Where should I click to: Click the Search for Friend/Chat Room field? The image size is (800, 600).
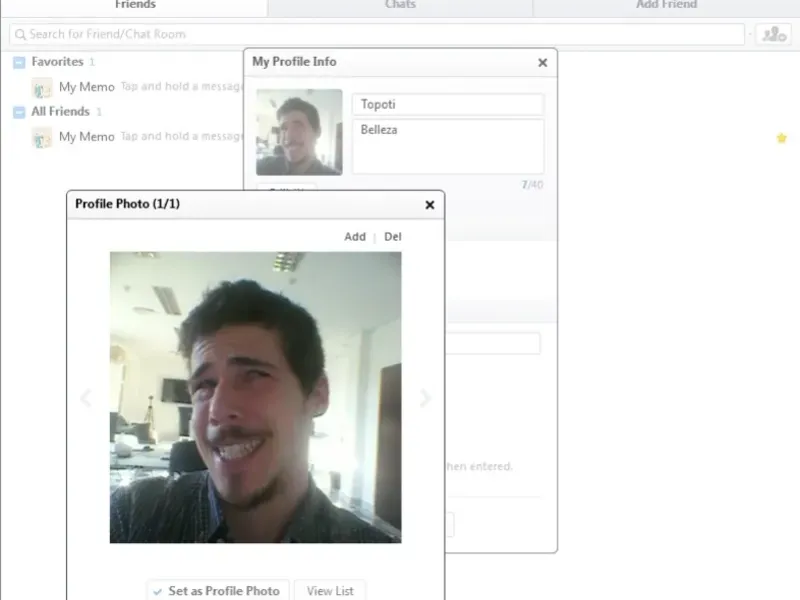[x=377, y=34]
